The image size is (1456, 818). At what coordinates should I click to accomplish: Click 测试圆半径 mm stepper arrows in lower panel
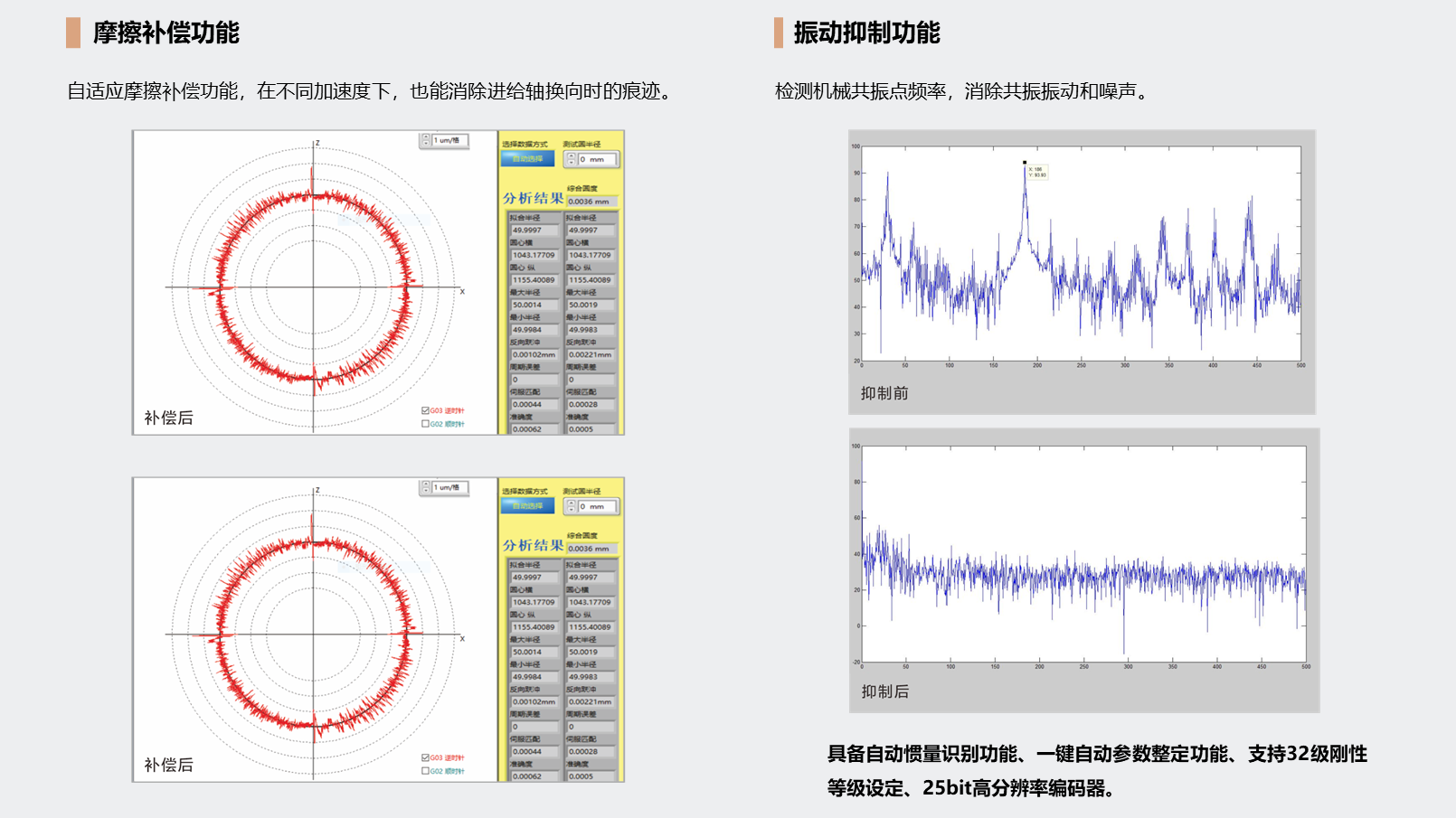571,506
